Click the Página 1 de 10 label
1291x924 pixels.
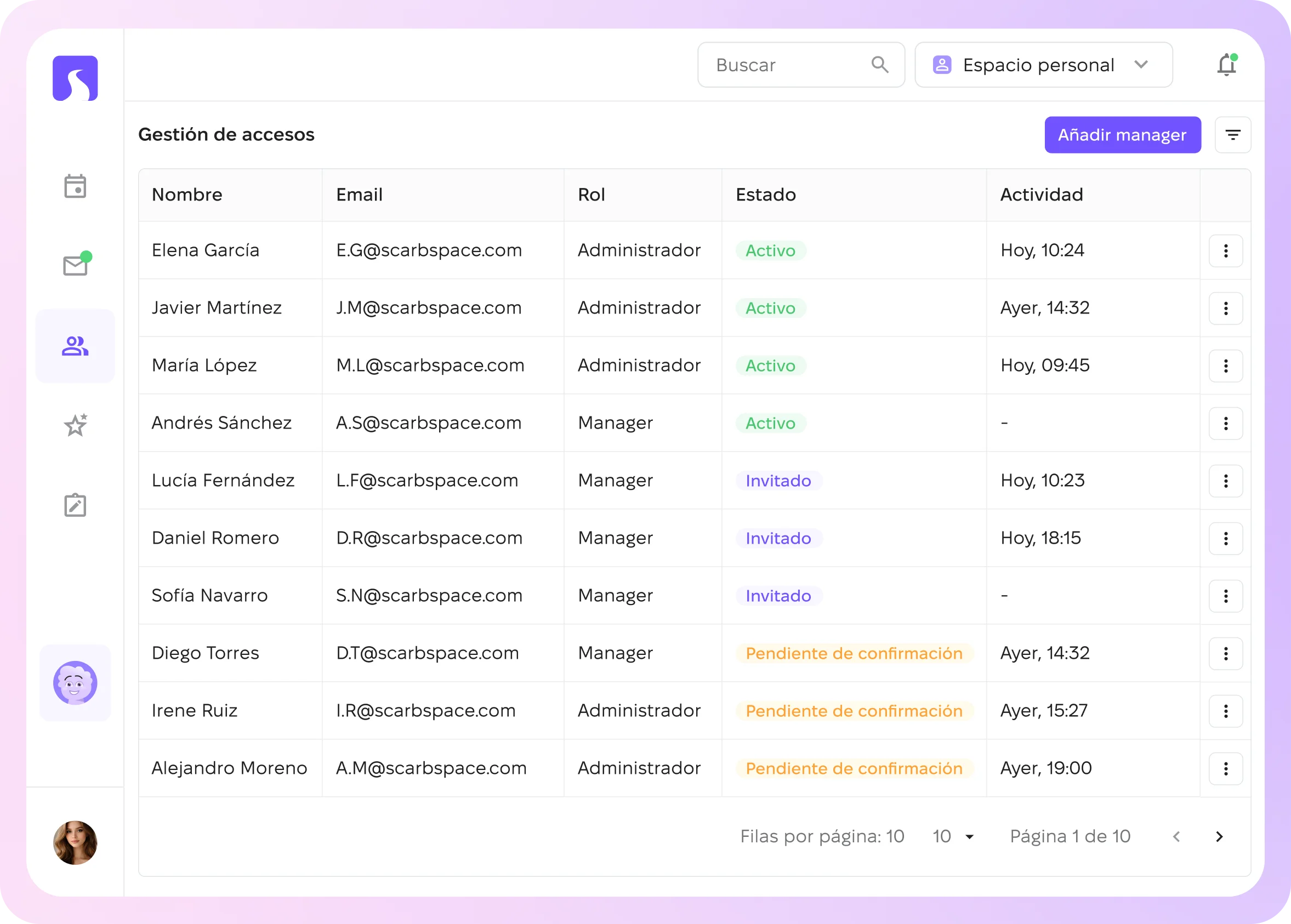click(x=1070, y=836)
